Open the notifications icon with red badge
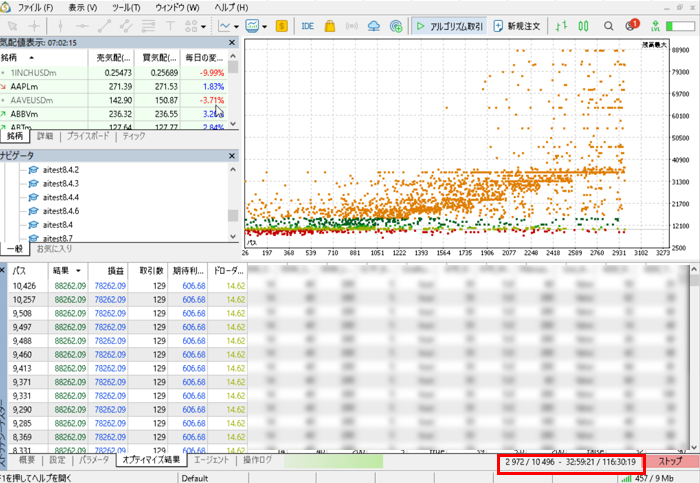The height and width of the screenshot is (483, 700). point(632,25)
